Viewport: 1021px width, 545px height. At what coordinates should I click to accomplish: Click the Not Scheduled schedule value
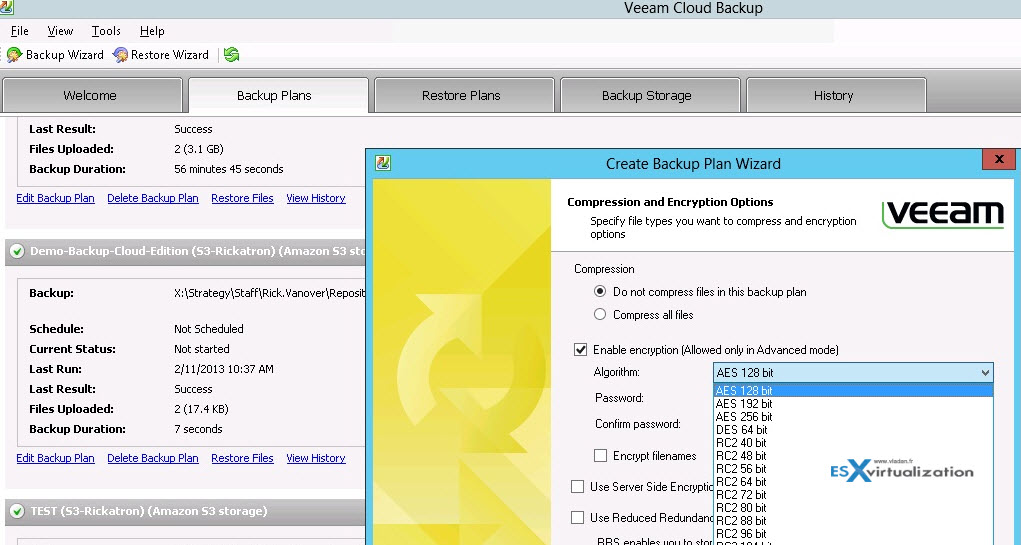[x=209, y=329]
